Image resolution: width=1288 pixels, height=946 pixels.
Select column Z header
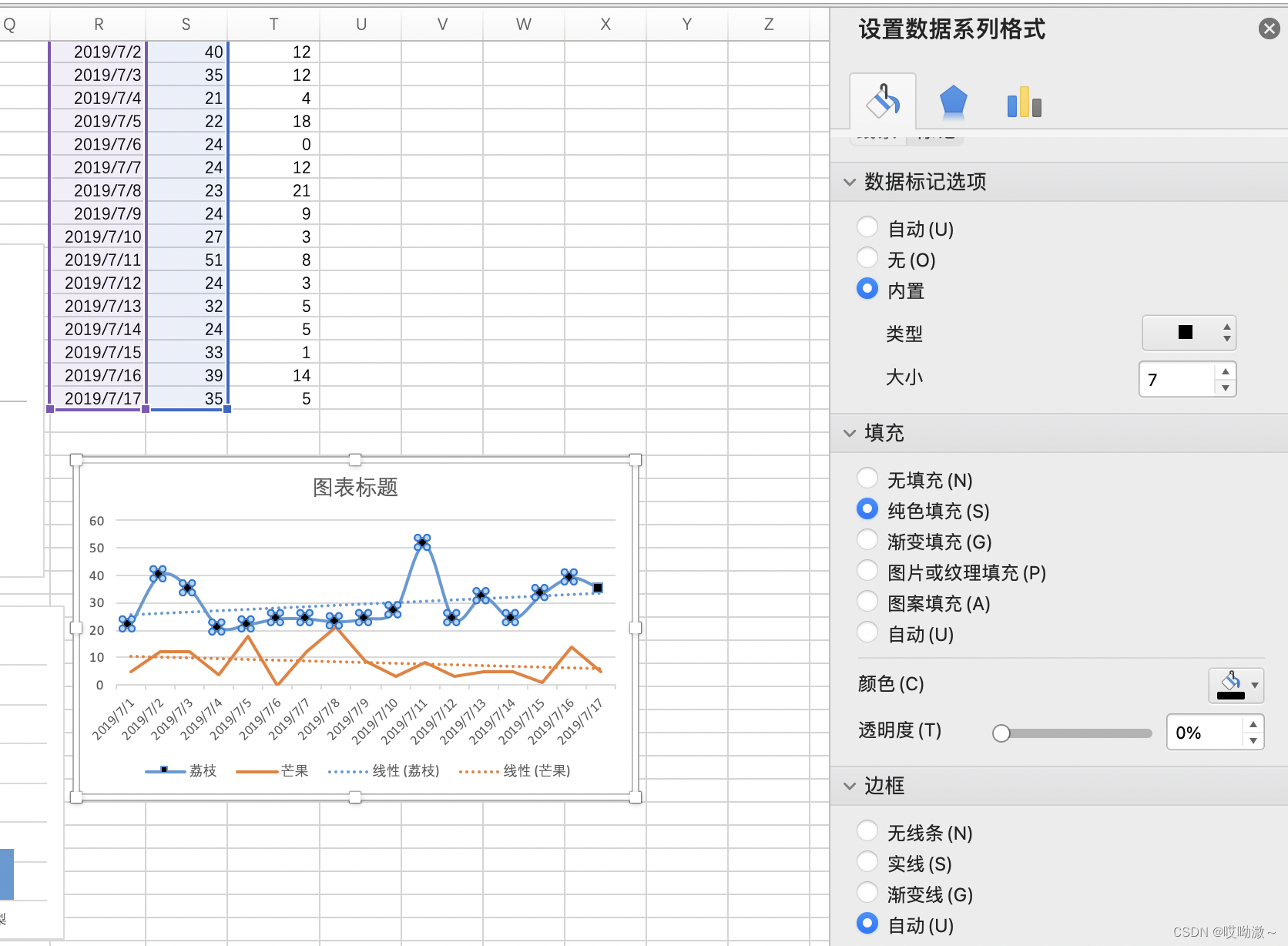769,25
